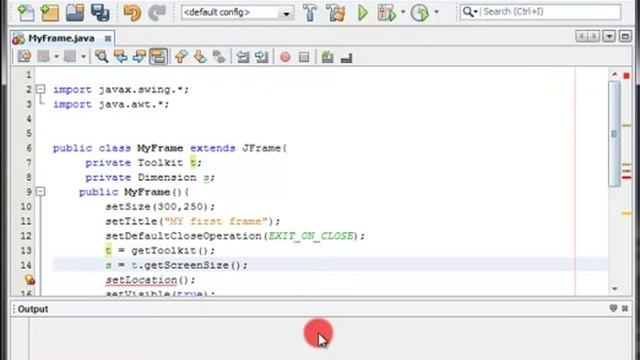The image size is (640, 360).
Task: Redo the last undone edit
Action: click(157, 13)
